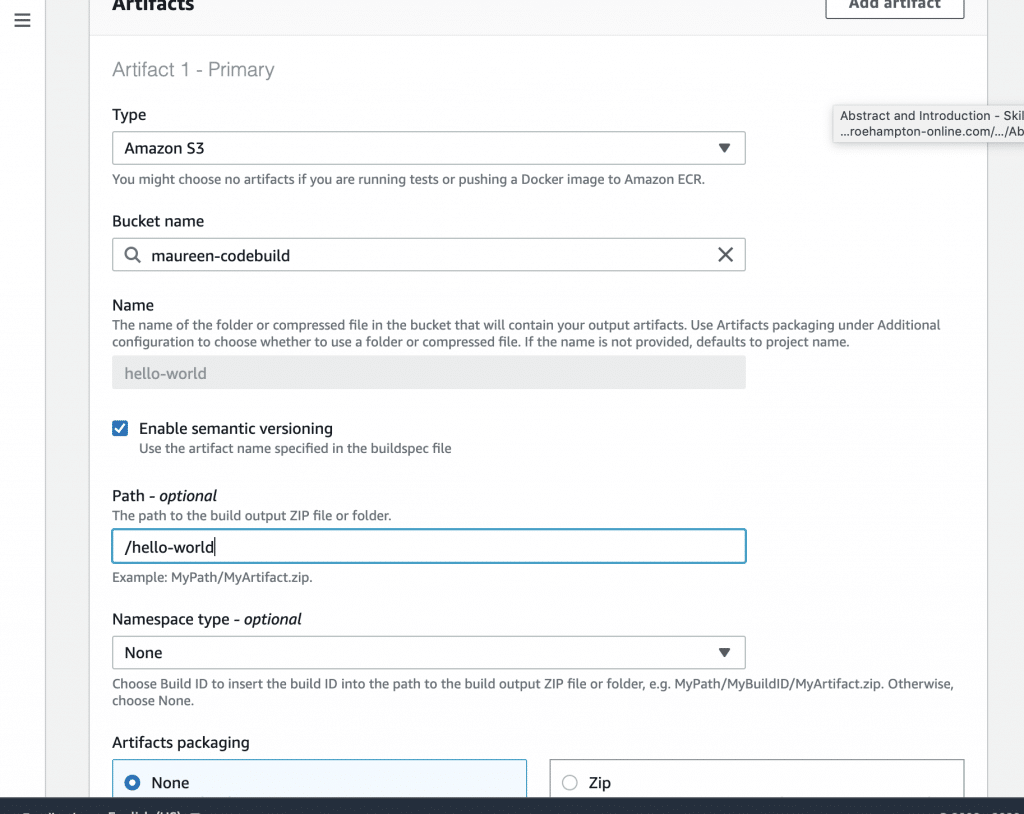Click the None packaging option card label
This screenshot has width=1024, height=814.
point(170,783)
